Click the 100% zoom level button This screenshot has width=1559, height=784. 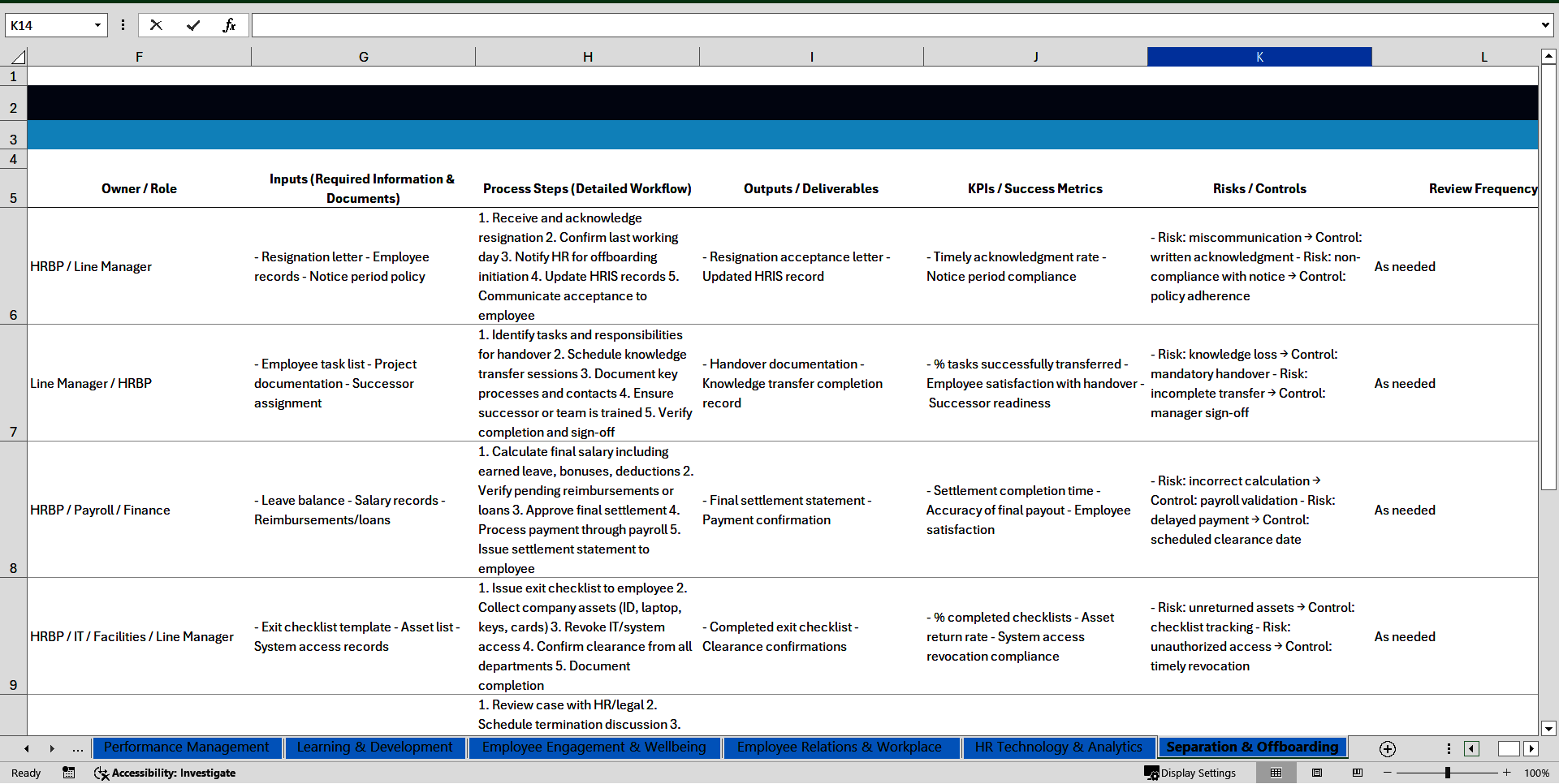pos(1536,773)
